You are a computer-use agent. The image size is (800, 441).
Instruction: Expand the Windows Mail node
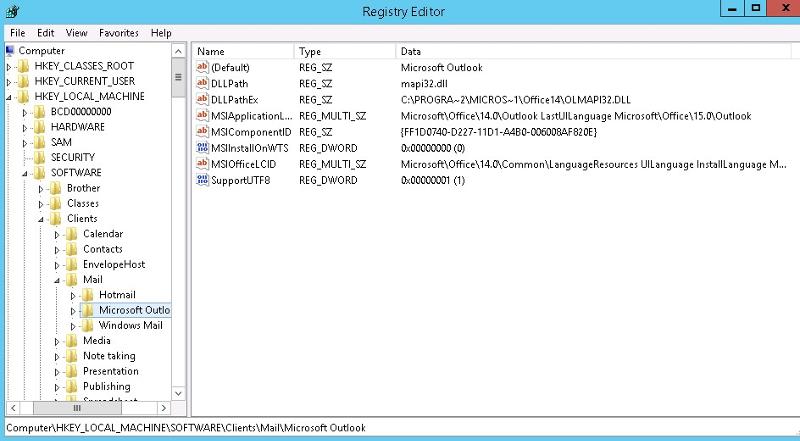73,326
